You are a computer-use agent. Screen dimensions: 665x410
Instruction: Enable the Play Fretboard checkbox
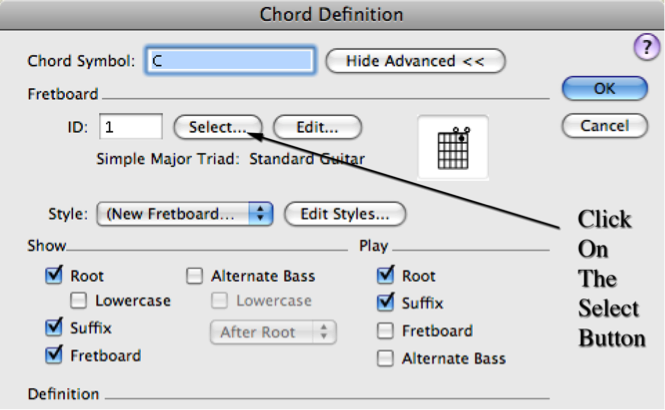(x=385, y=331)
